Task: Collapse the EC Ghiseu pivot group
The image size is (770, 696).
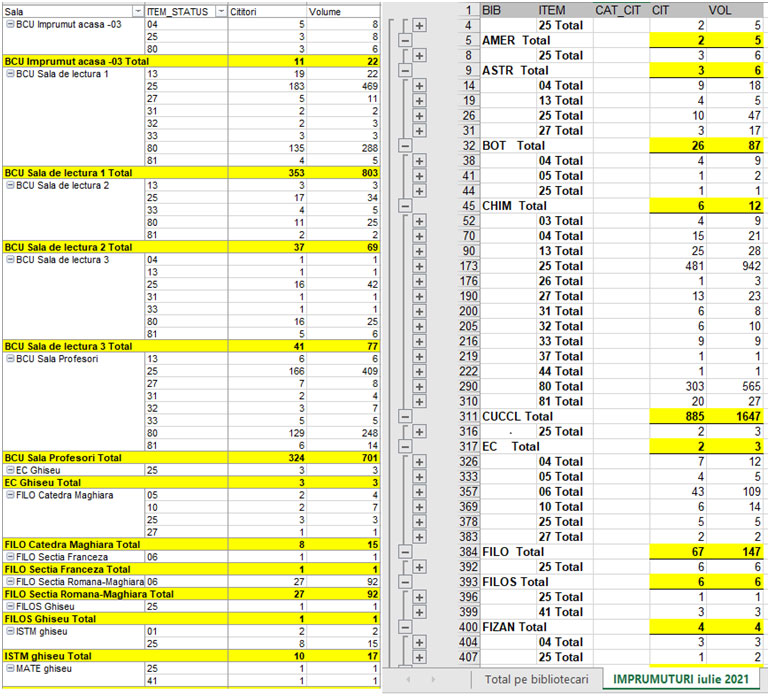Action: (10, 470)
